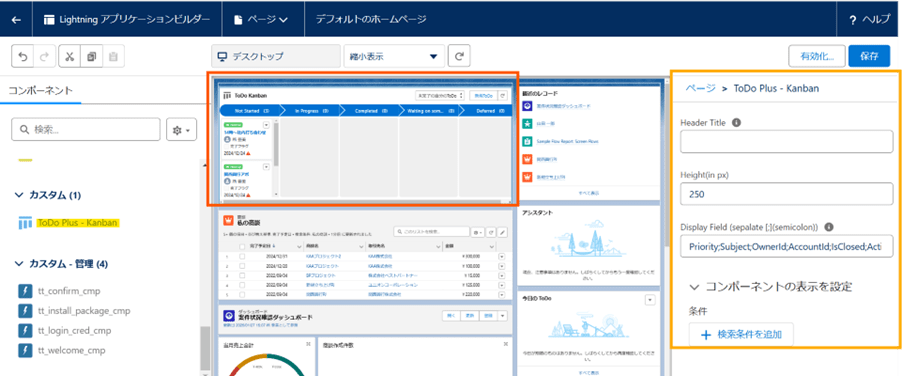The image size is (902, 376).
Task: Click the tt_install_package_cmp lightning icon
Action: click(x=25, y=311)
